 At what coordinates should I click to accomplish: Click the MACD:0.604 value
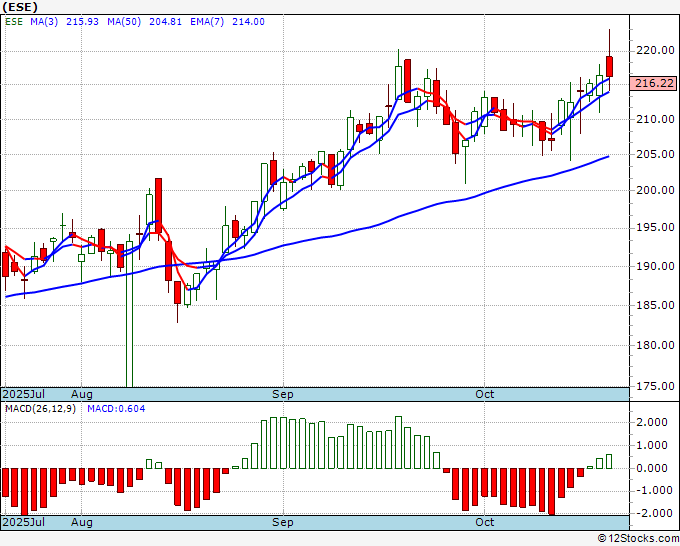point(116,409)
